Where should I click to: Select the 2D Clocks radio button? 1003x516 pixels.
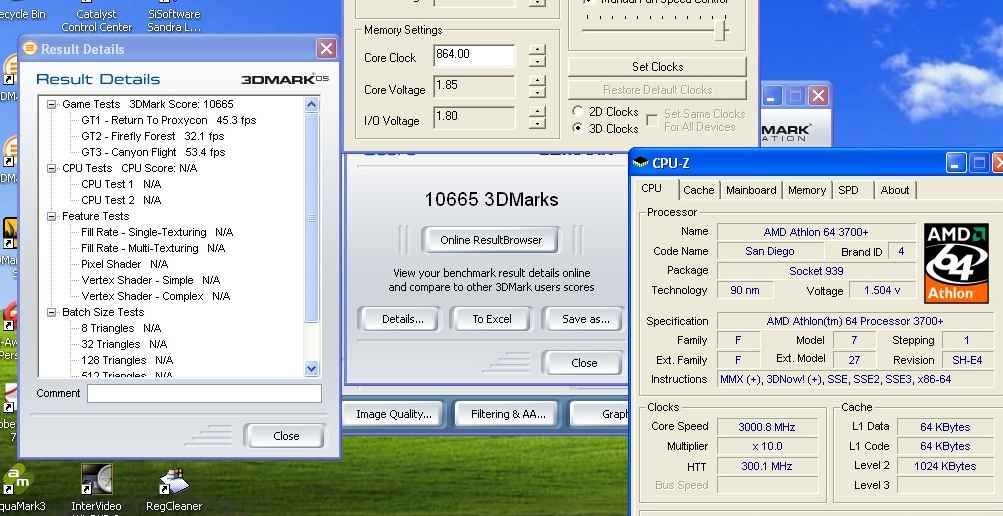578,112
